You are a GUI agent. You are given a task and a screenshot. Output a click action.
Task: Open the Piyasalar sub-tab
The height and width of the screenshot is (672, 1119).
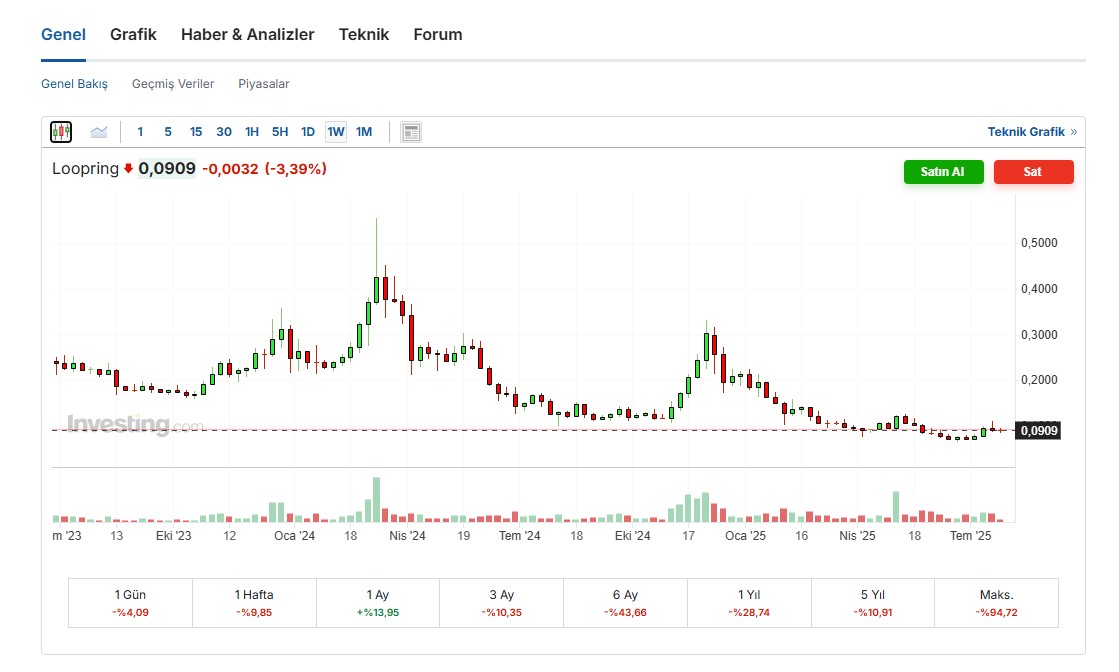point(263,84)
